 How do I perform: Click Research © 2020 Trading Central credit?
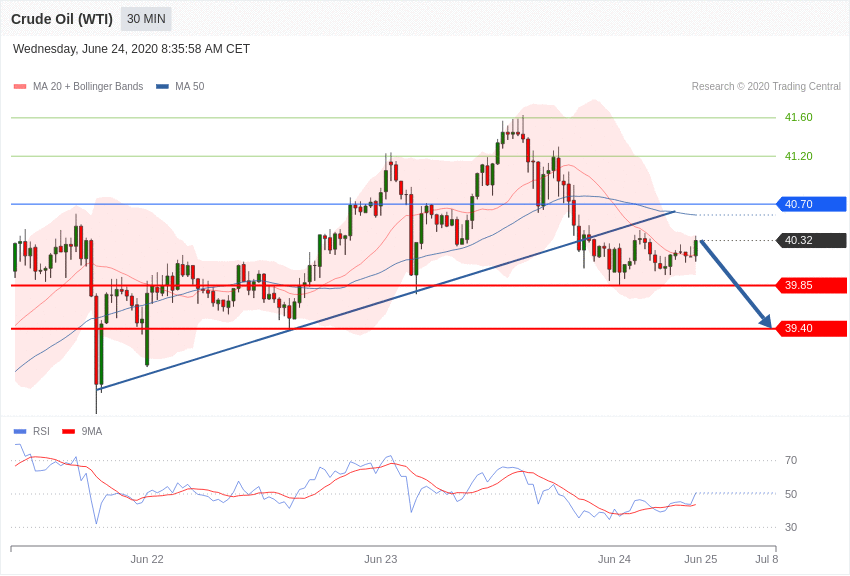[x=766, y=86]
